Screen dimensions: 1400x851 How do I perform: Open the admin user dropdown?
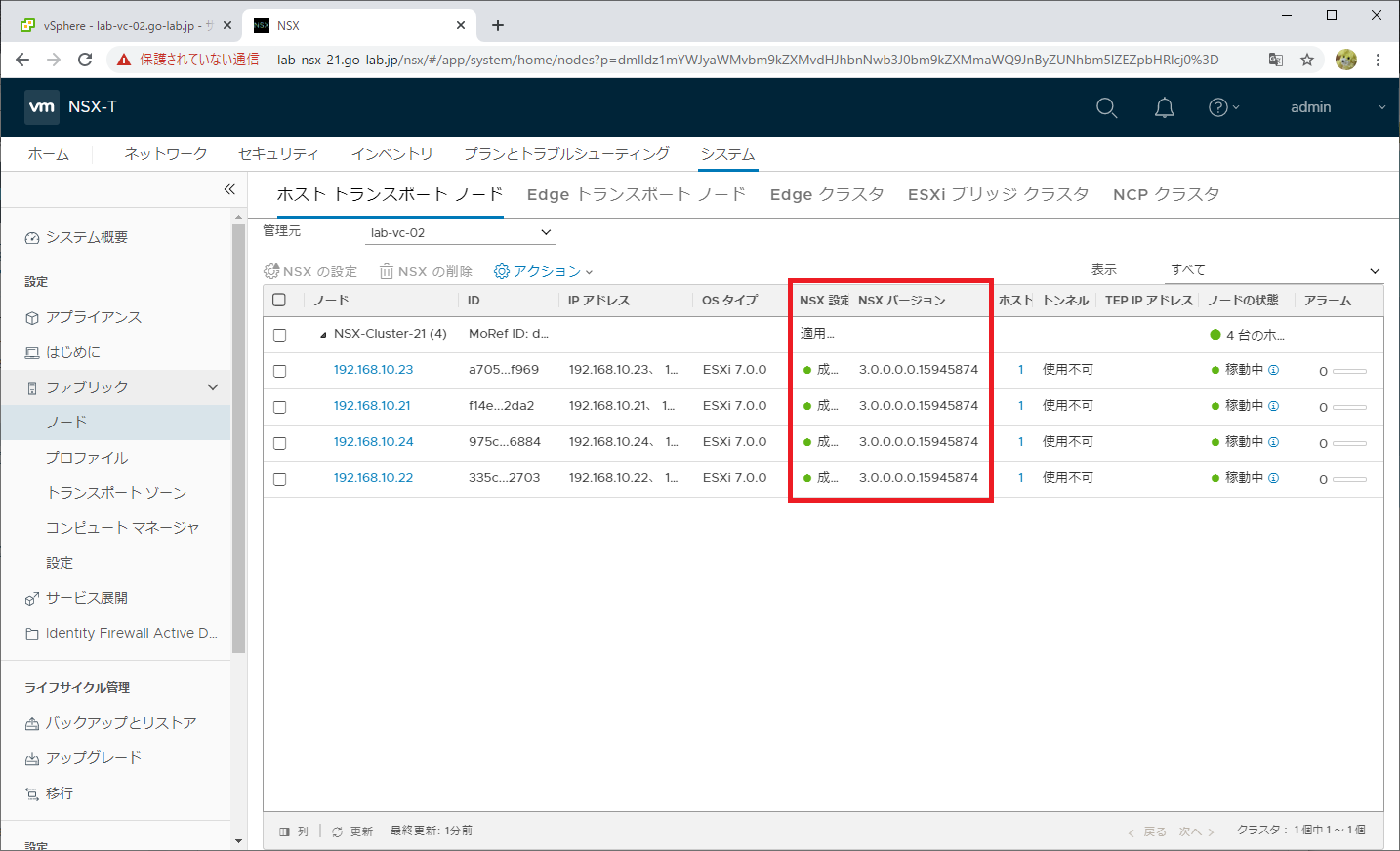point(1338,107)
